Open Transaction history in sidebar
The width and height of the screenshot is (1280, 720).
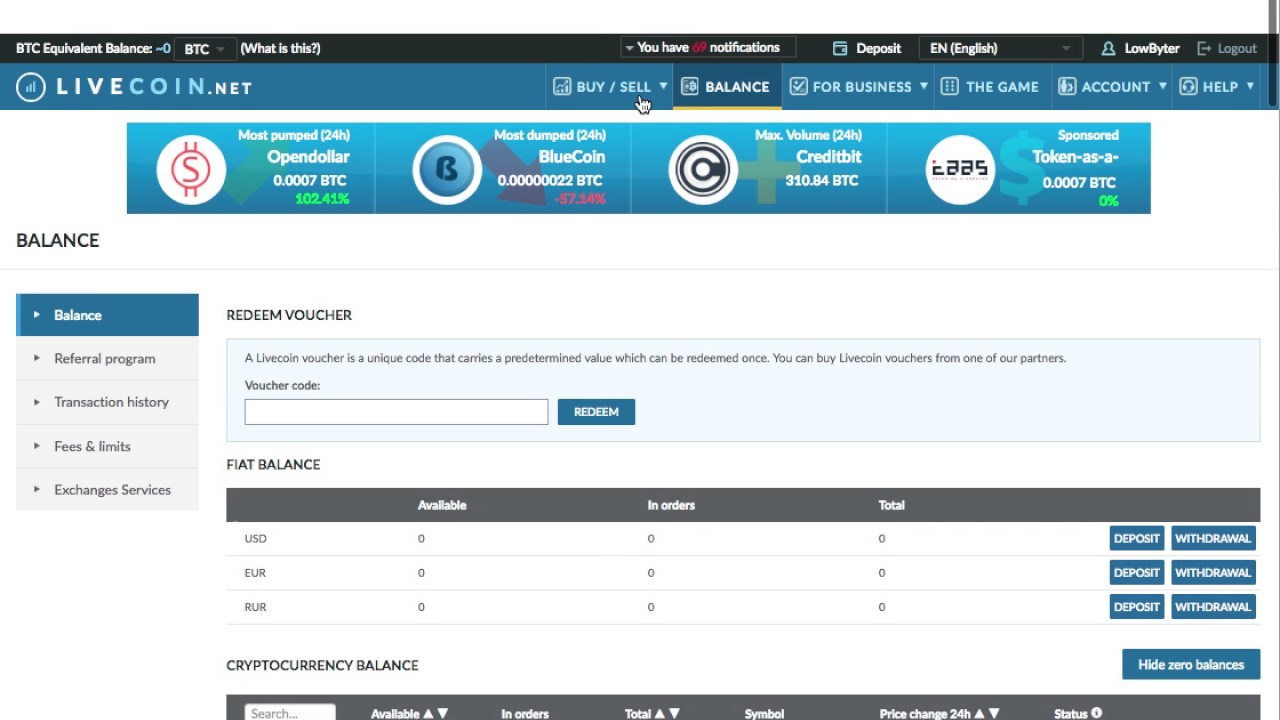click(107, 402)
